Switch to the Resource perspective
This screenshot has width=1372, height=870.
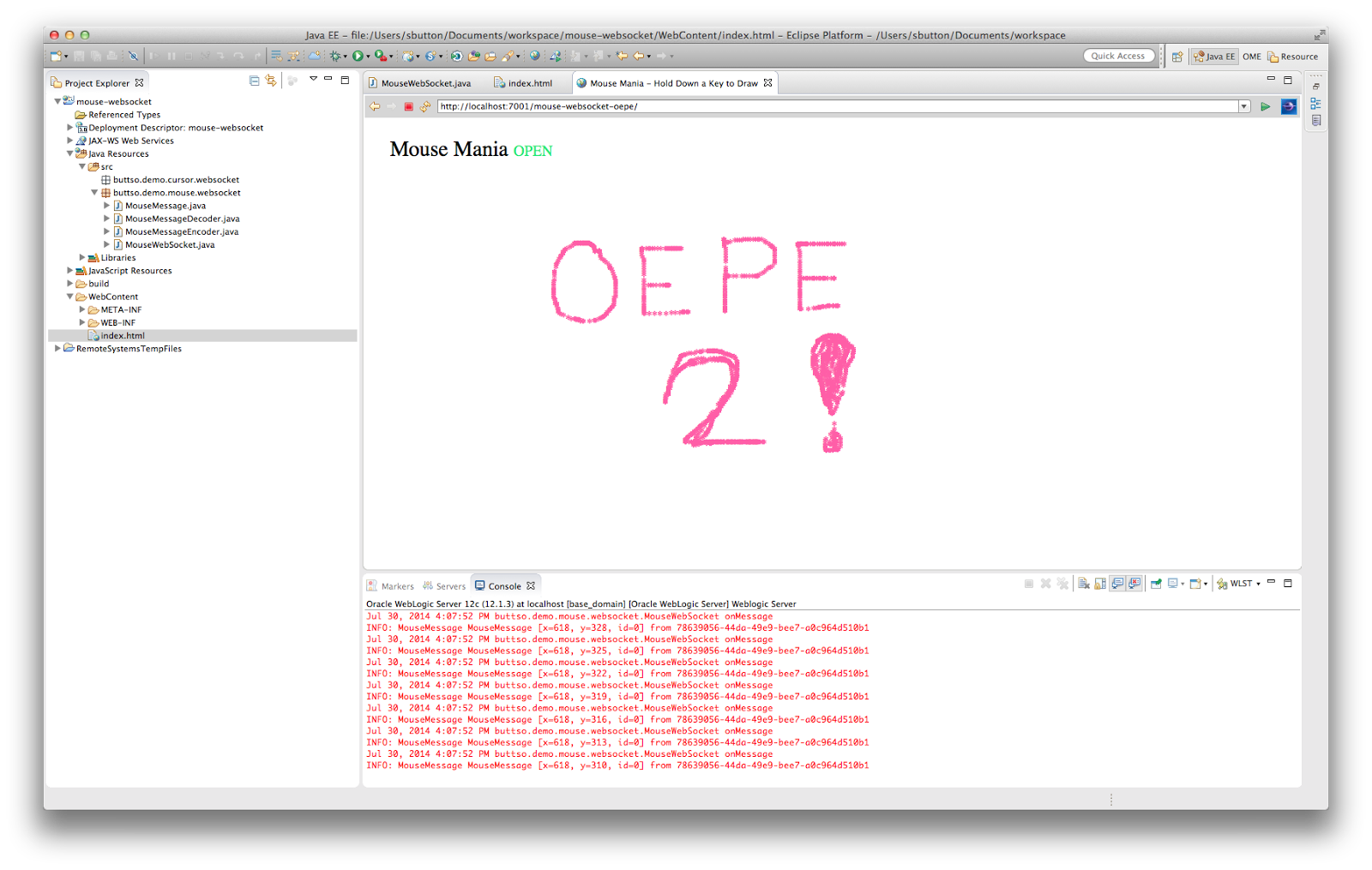point(1293,57)
